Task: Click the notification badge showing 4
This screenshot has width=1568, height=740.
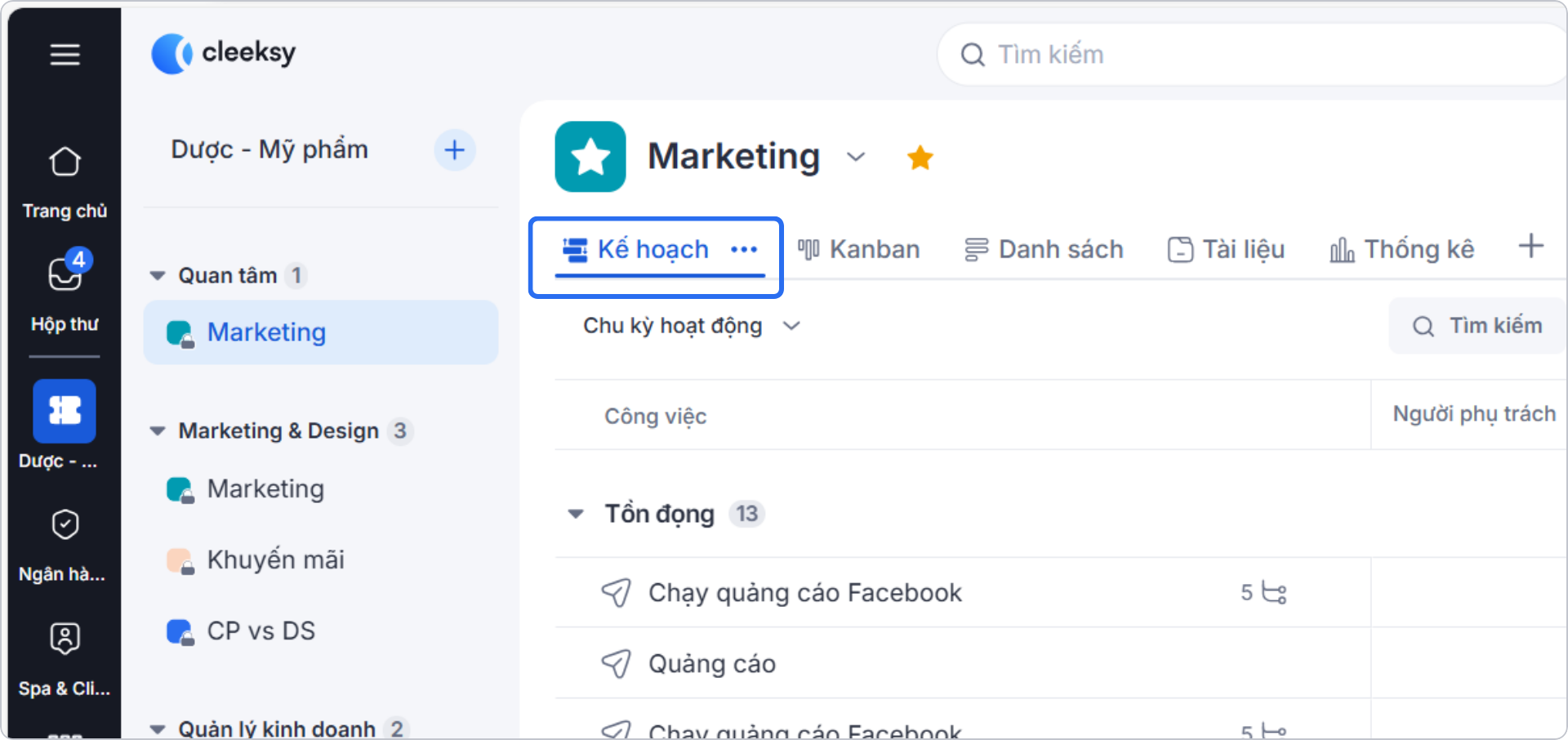Action: [78, 261]
